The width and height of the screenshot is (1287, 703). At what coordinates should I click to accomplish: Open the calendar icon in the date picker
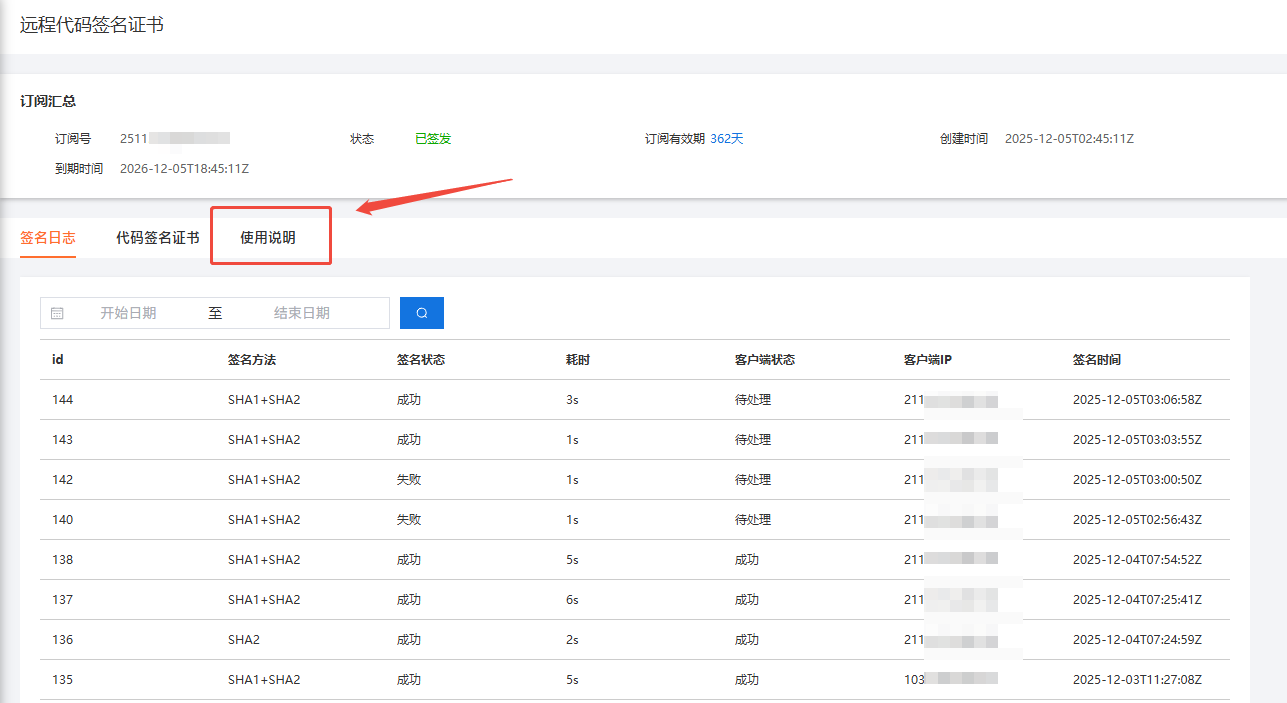coord(57,312)
